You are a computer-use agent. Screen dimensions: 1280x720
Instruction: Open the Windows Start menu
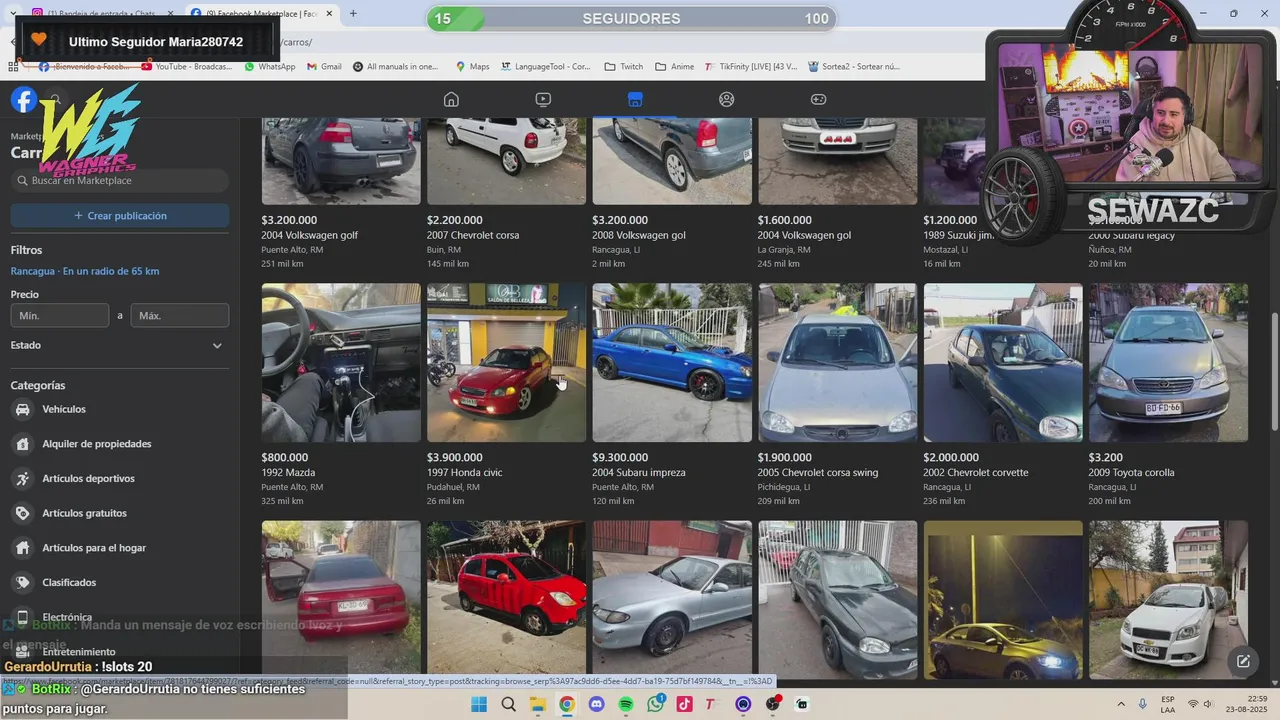point(479,704)
